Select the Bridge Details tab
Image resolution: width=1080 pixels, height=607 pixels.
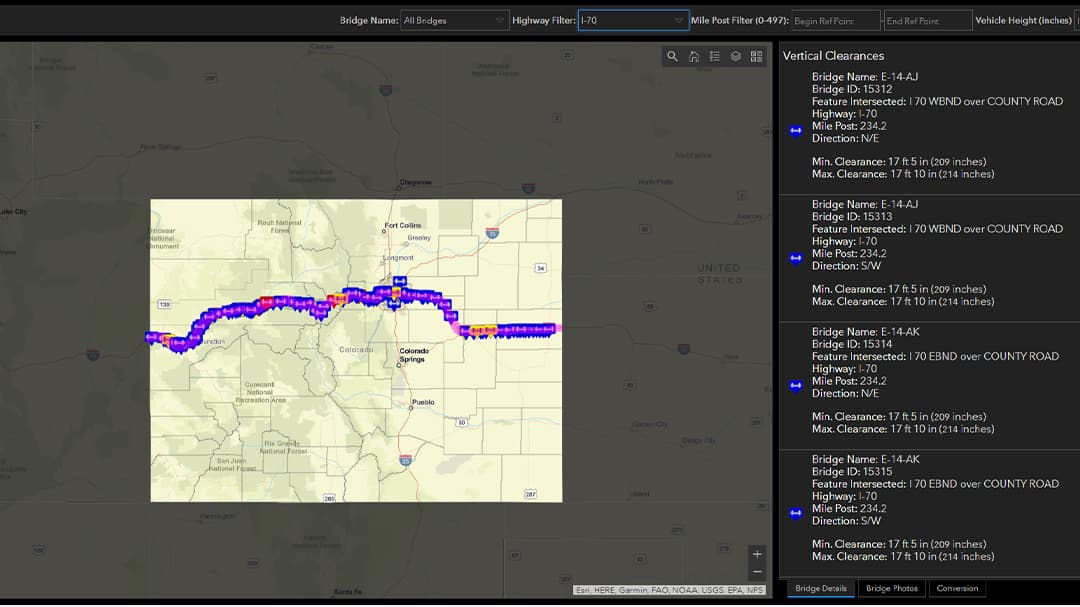820,588
